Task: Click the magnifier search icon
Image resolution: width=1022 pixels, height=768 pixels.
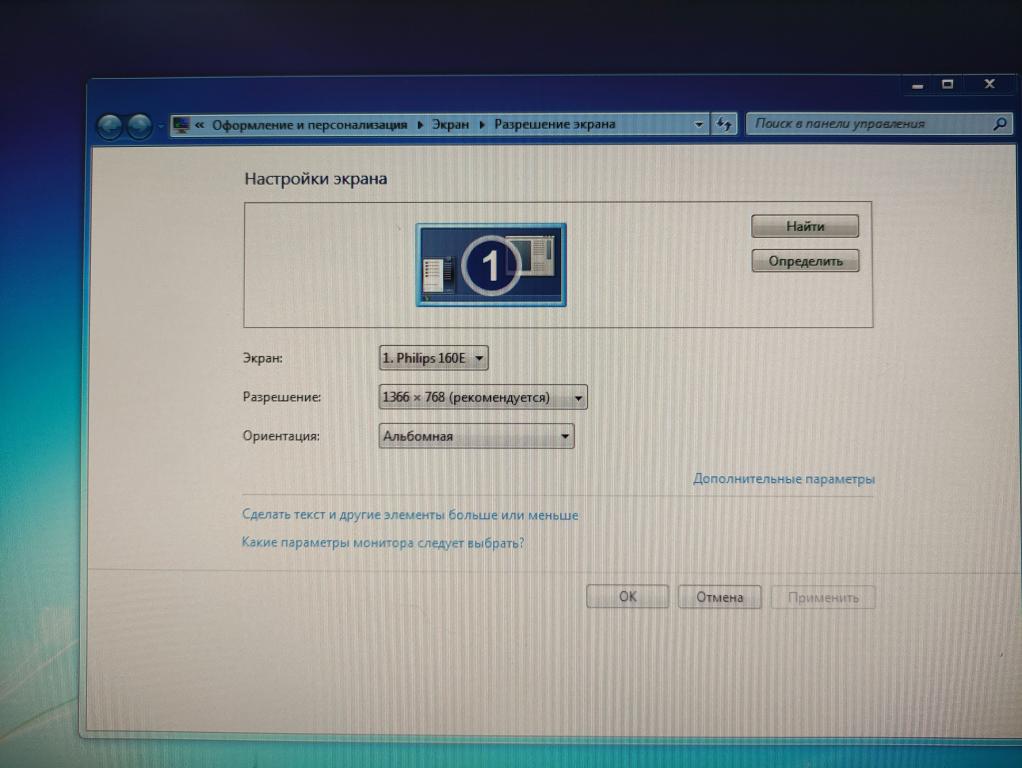Action: (1000, 123)
